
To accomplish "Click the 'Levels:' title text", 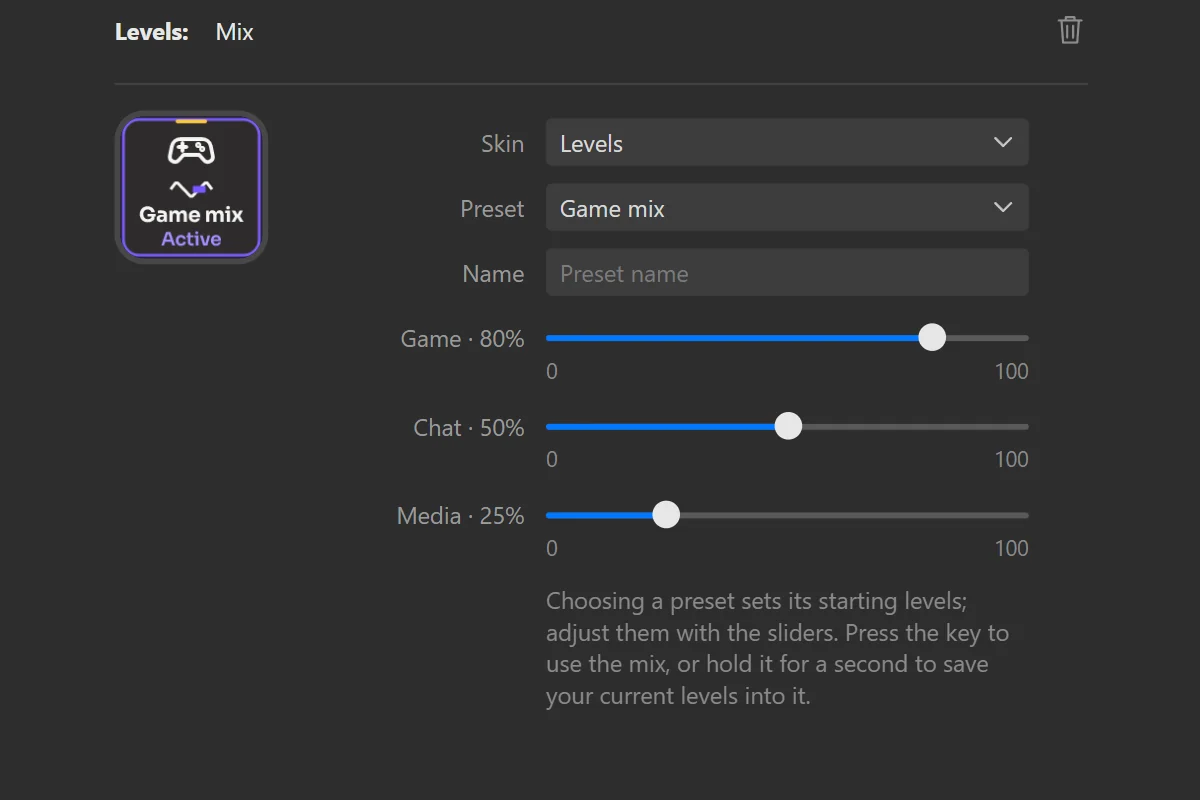I will (x=152, y=32).
